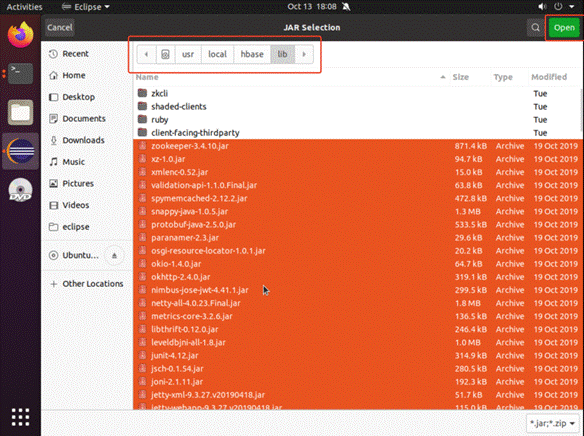584x436 pixels.
Task: Go to Desktop in sidebar
Action: click(x=86, y=97)
